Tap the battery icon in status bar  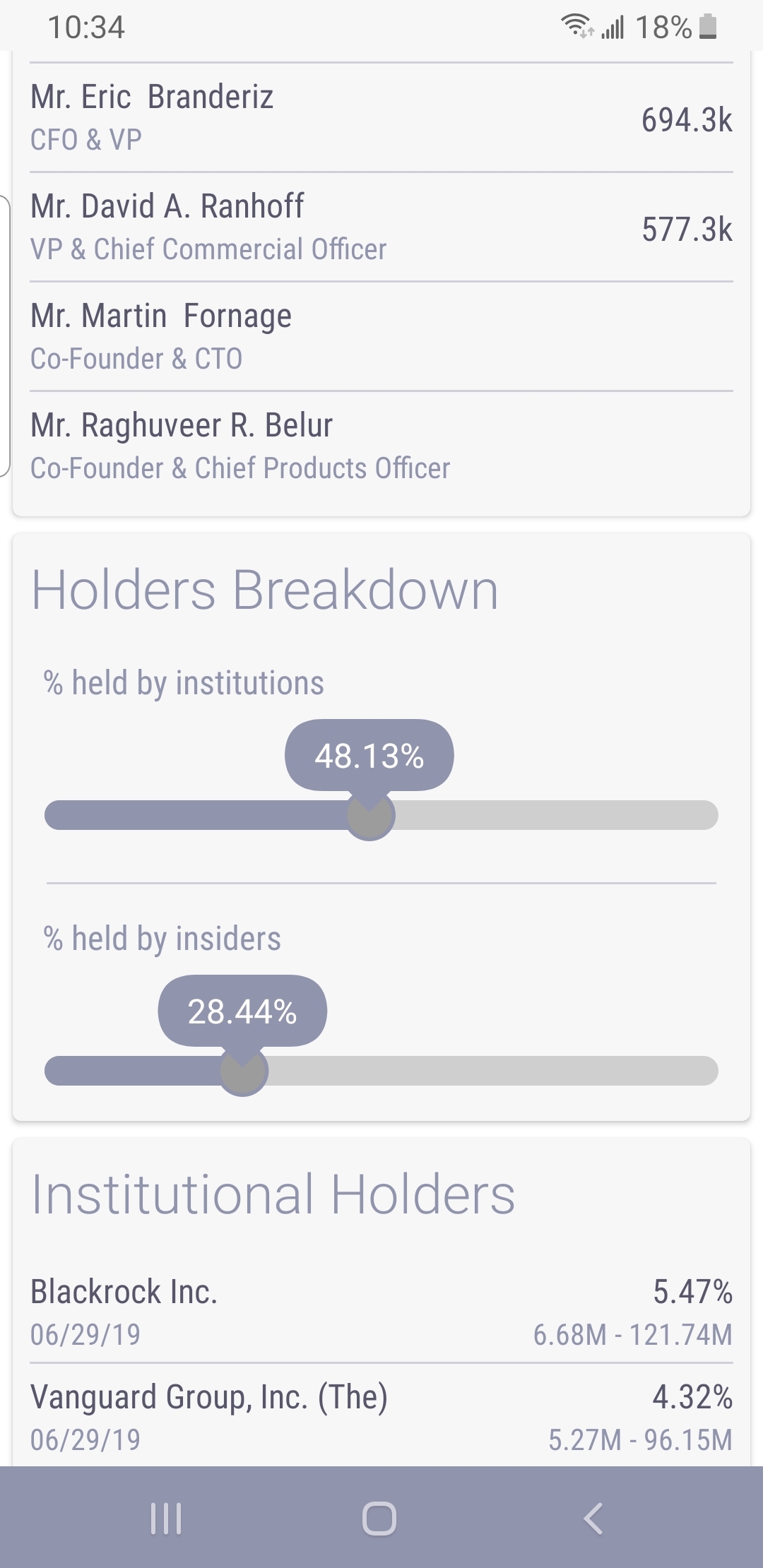(707, 28)
